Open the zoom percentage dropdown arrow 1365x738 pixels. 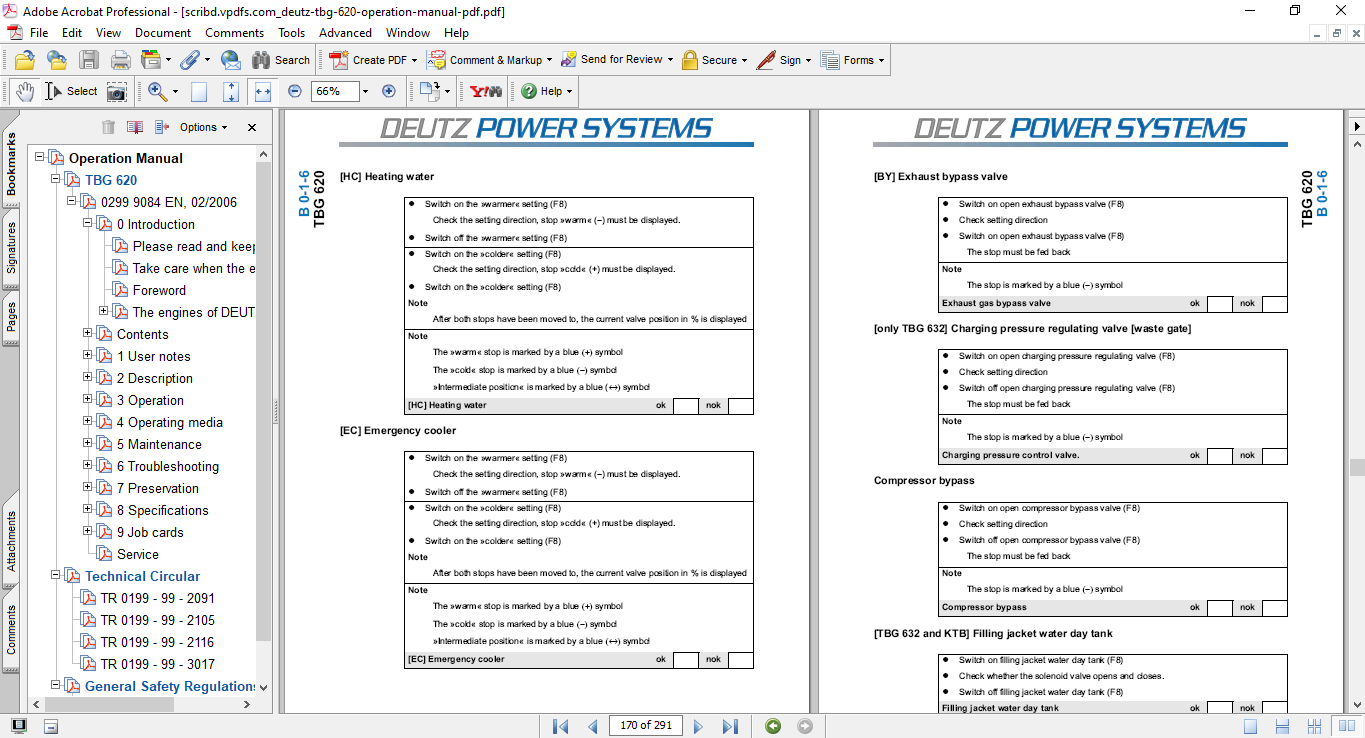pyautogui.click(x=365, y=91)
